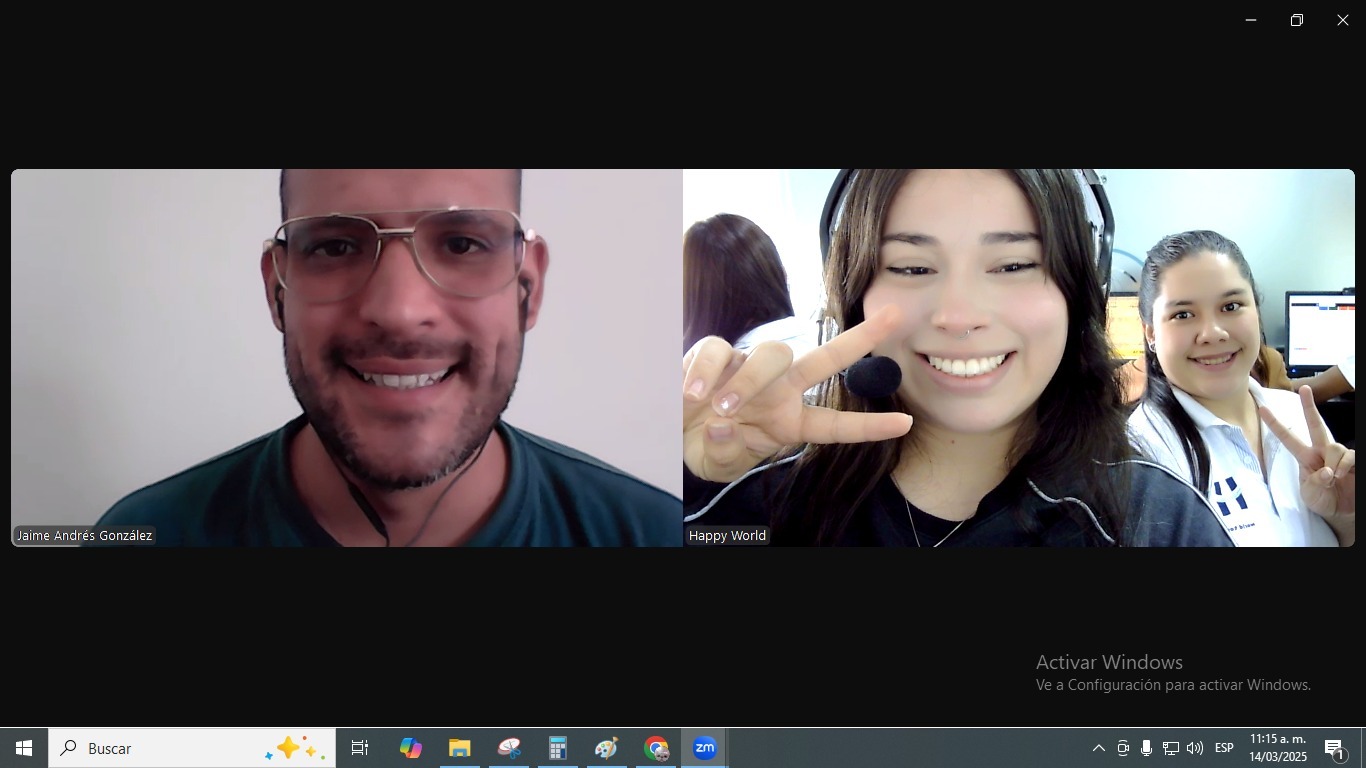
Task: Select Jaime Andrés González video tile
Action: click(x=346, y=357)
